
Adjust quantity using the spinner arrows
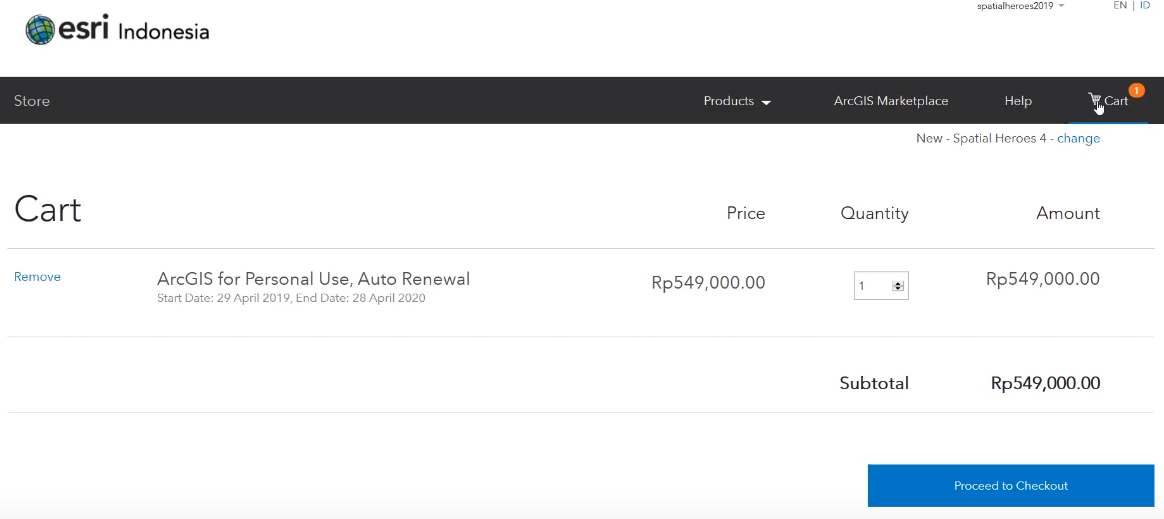click(x=898, y=286)
